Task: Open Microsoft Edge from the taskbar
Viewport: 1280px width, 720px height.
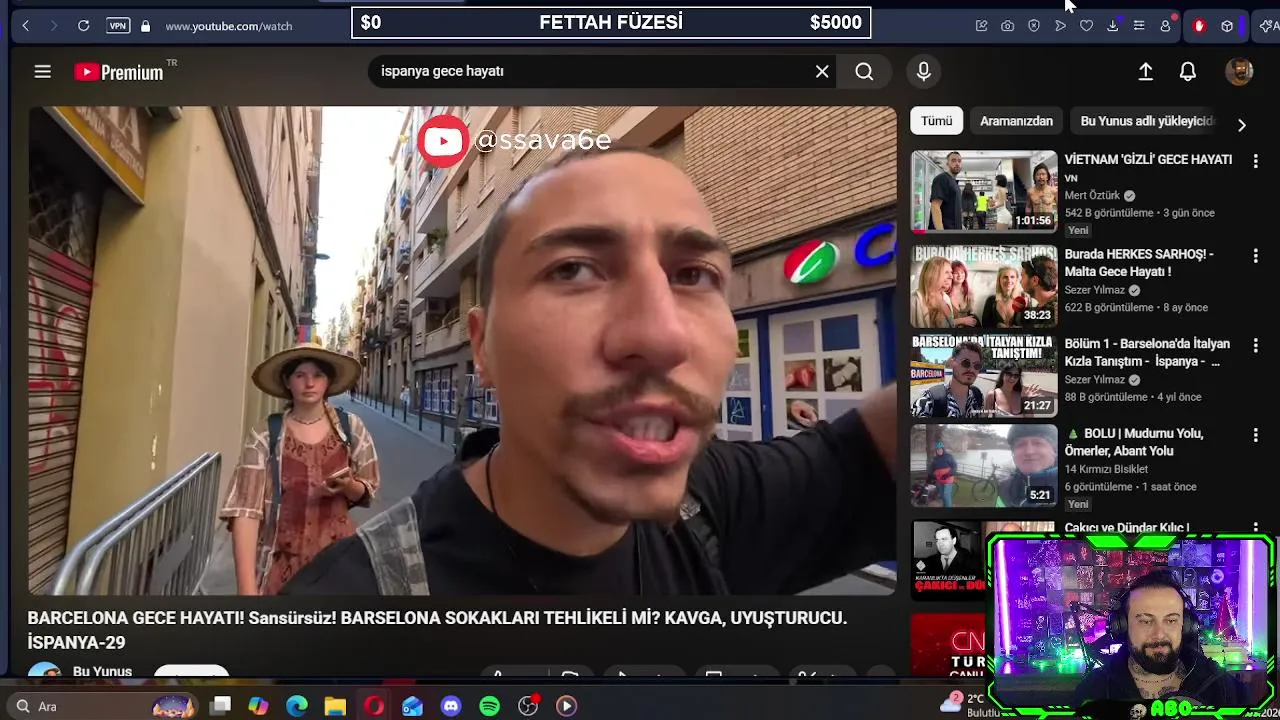Action: (297, 706)
